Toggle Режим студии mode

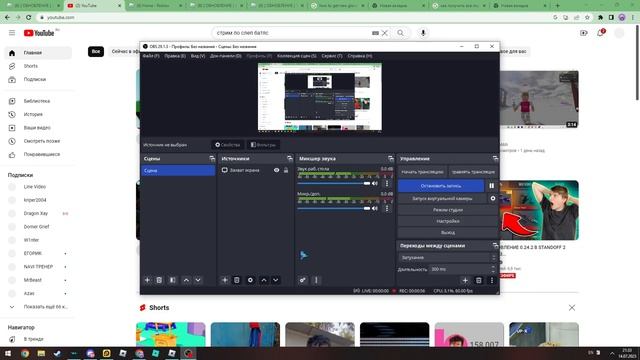point(448,210)
